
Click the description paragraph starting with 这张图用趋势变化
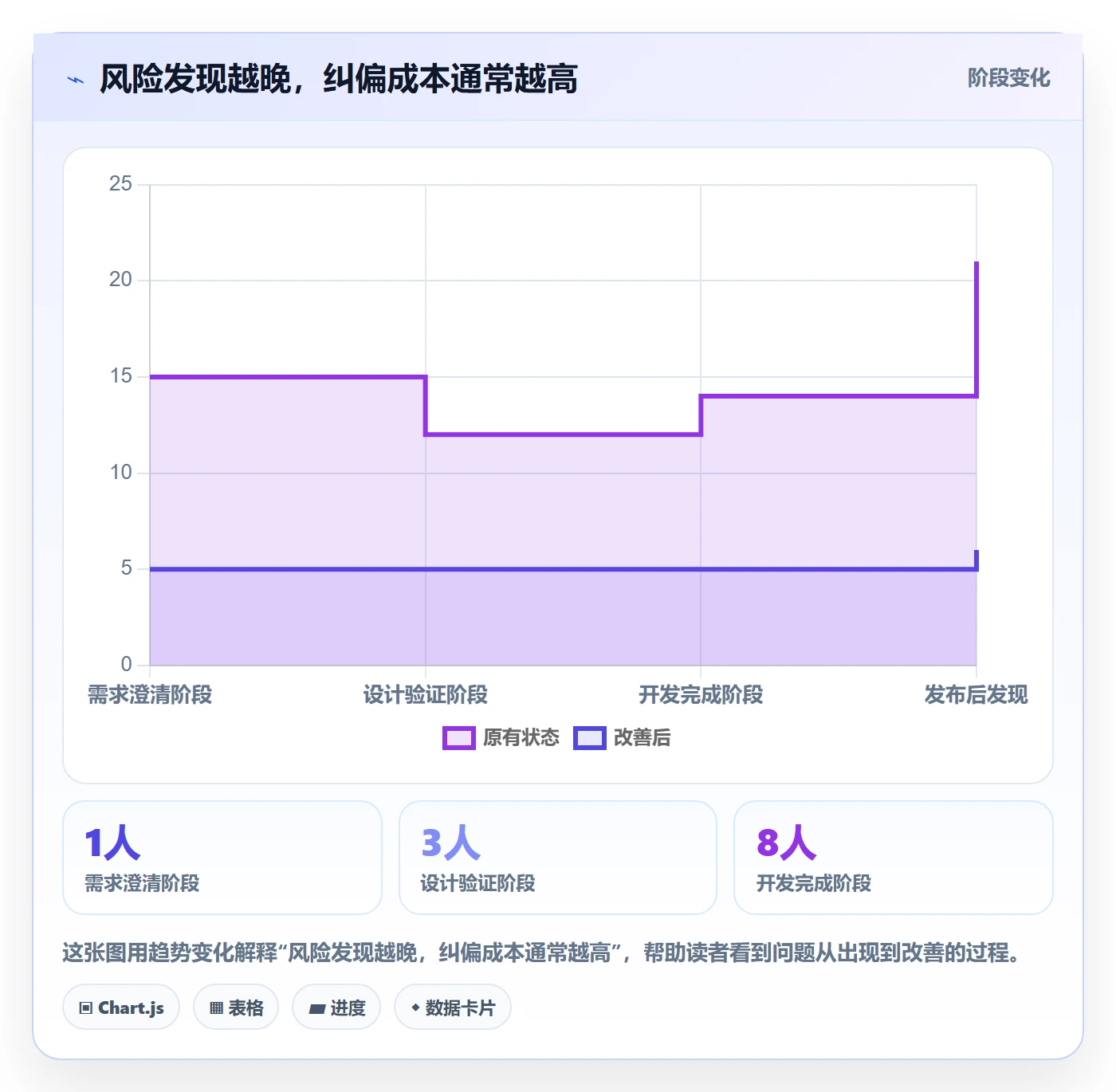pyautogui.click(x=542, y=953)
